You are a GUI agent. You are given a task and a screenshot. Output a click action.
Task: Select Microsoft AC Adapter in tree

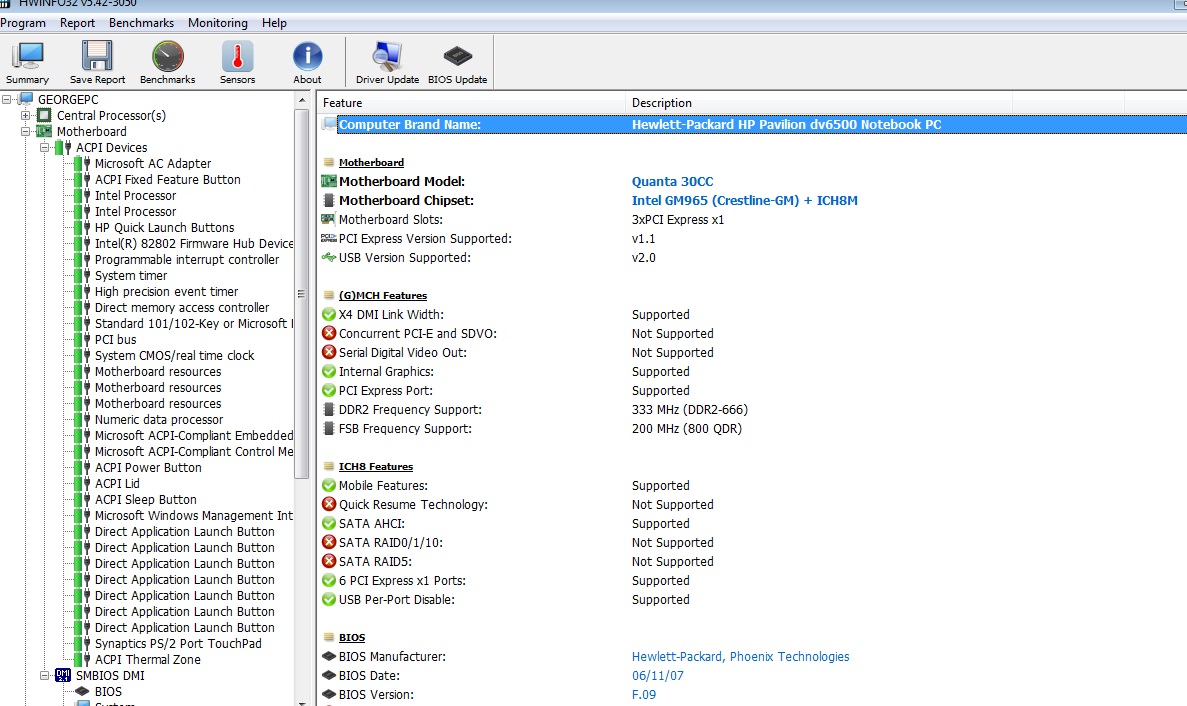(x=153, y=163)
